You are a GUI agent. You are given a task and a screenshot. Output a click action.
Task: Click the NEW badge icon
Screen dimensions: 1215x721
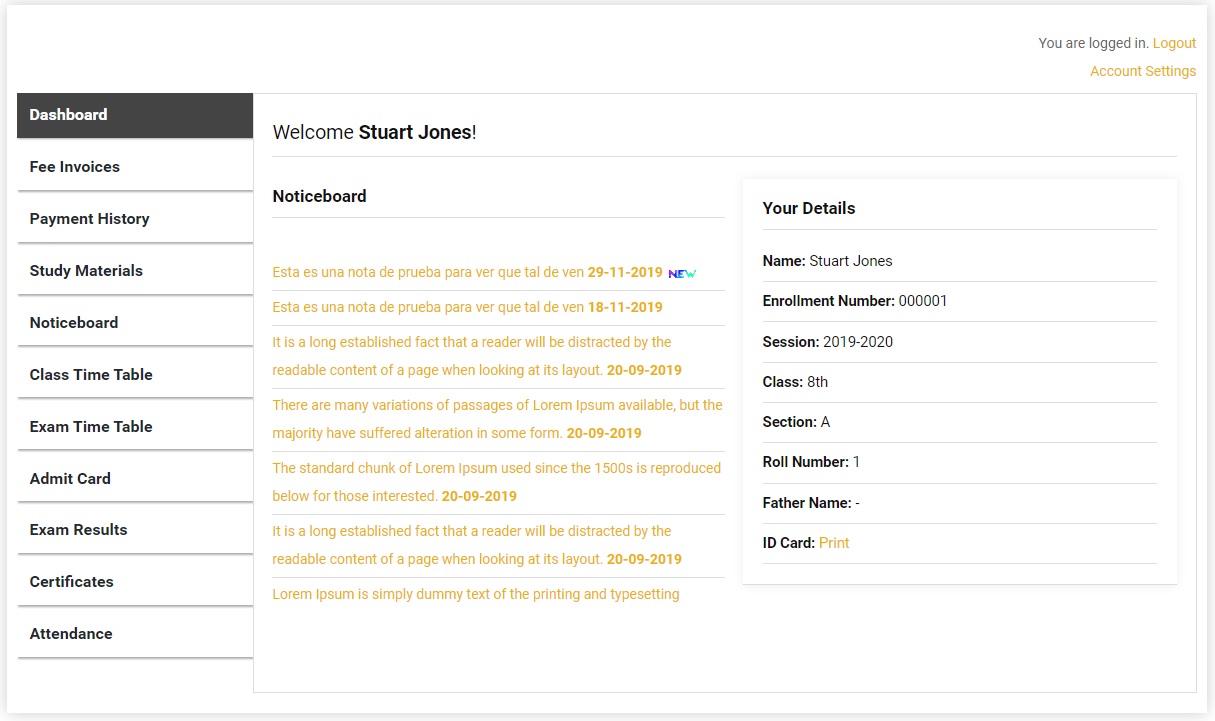coord(682,273)
